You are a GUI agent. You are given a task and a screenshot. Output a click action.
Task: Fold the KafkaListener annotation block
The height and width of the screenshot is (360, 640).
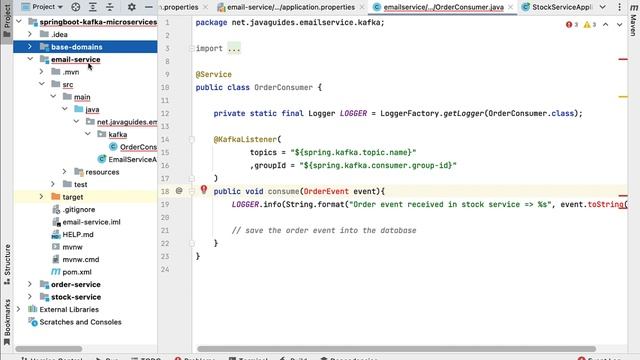[191, 140]
